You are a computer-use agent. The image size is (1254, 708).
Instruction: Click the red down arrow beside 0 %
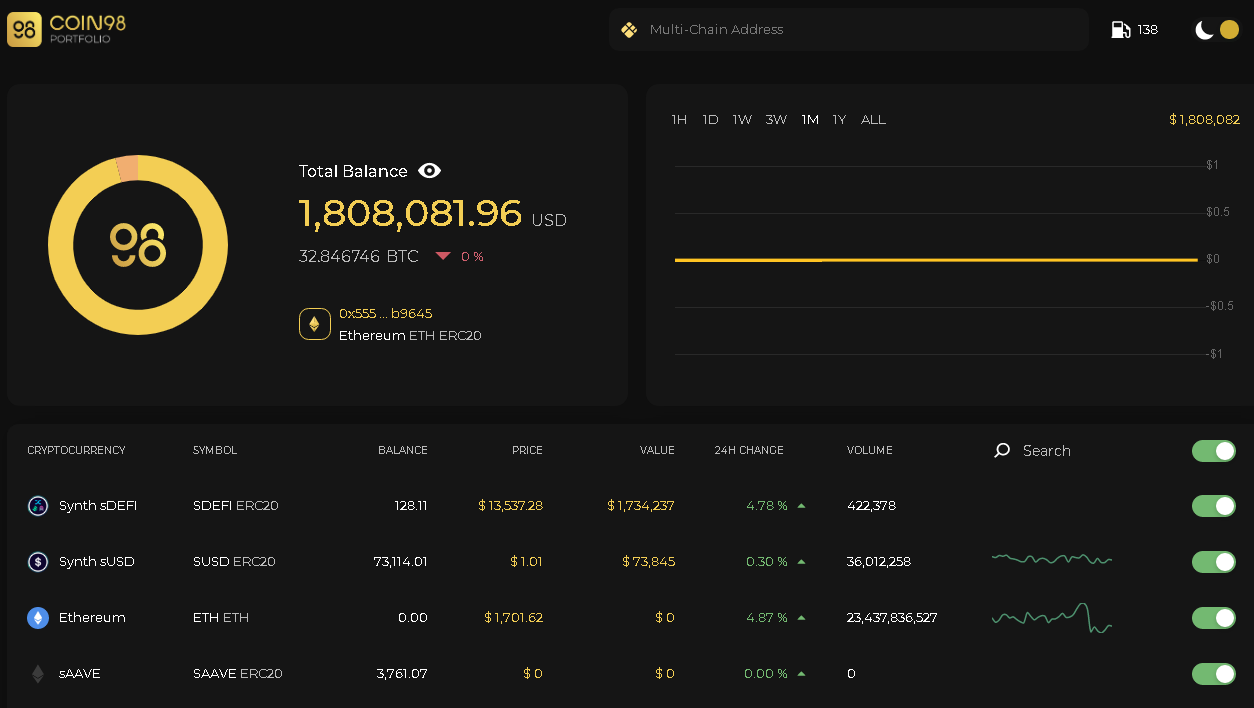[443, 257]
